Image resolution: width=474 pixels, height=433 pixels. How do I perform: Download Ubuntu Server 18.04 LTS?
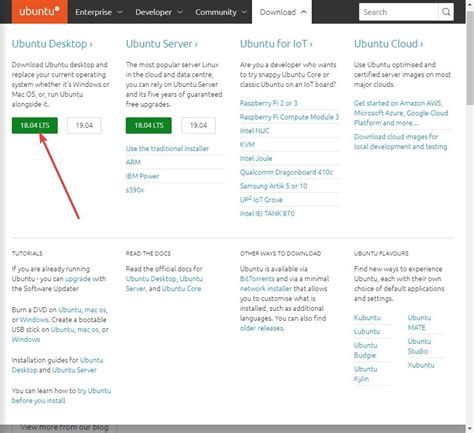tap(149, 125)
